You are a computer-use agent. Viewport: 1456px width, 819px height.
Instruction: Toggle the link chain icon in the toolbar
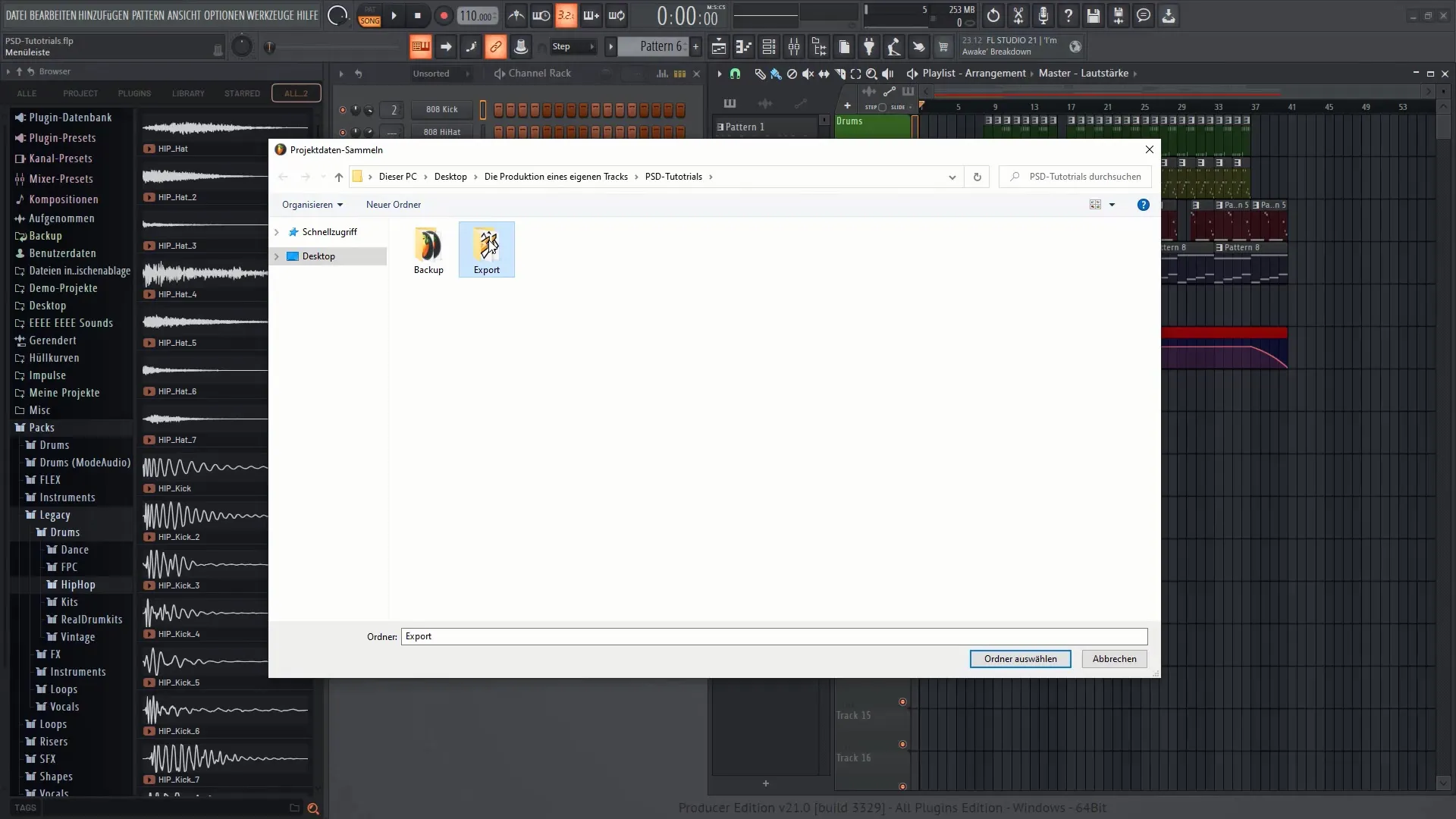click(x=495, y=47)
